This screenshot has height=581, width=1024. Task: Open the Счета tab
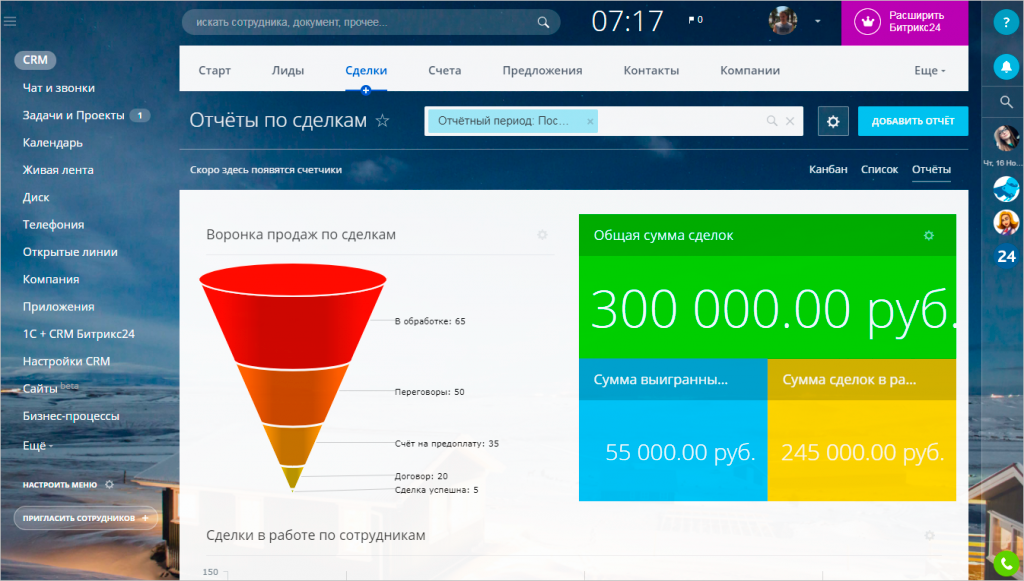(444, 71)
